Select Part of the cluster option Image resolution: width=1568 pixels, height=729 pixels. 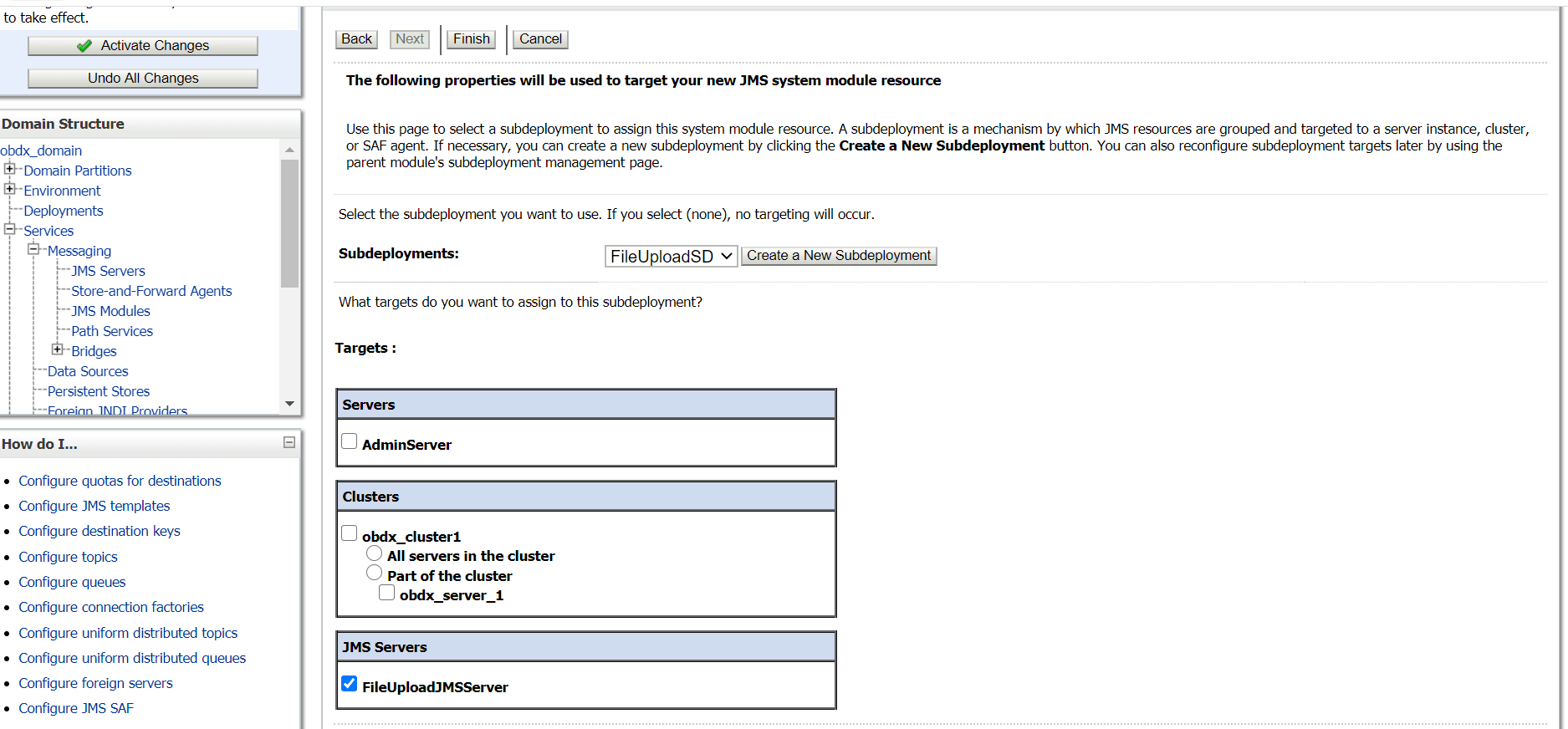[375, 574]
